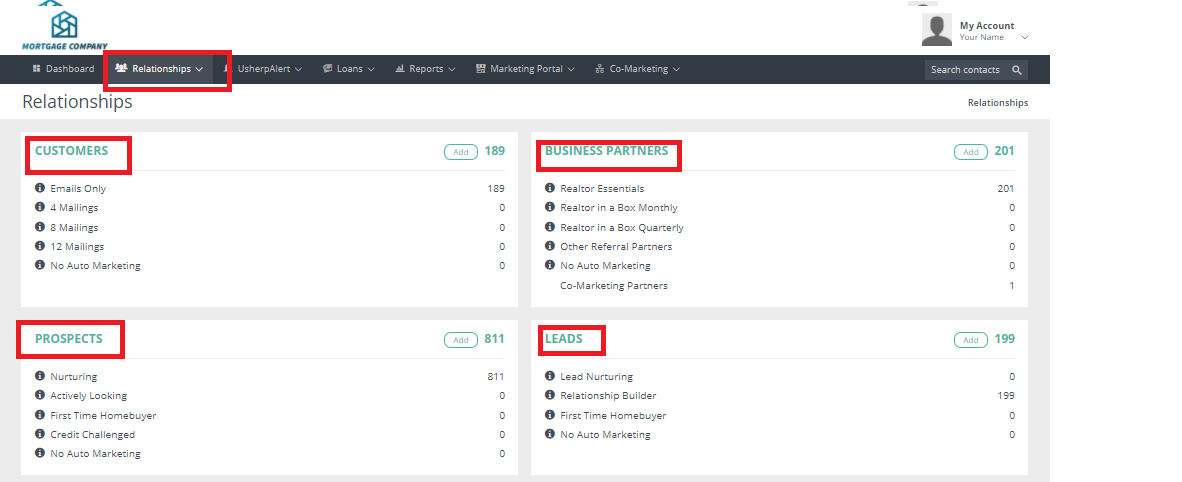This screenshot has height=482, width=1182.
Task: Go to the Dashboard tab
Action: [63, 69]
